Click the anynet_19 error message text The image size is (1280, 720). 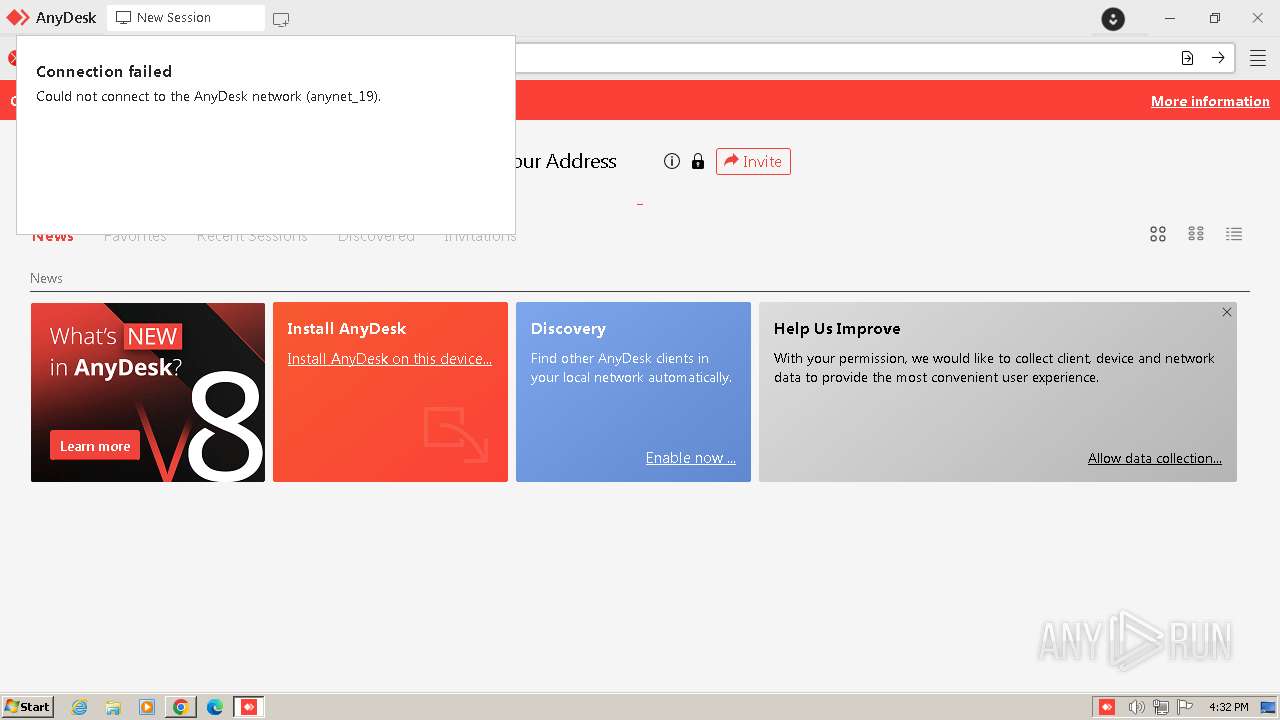pos(208,97)
